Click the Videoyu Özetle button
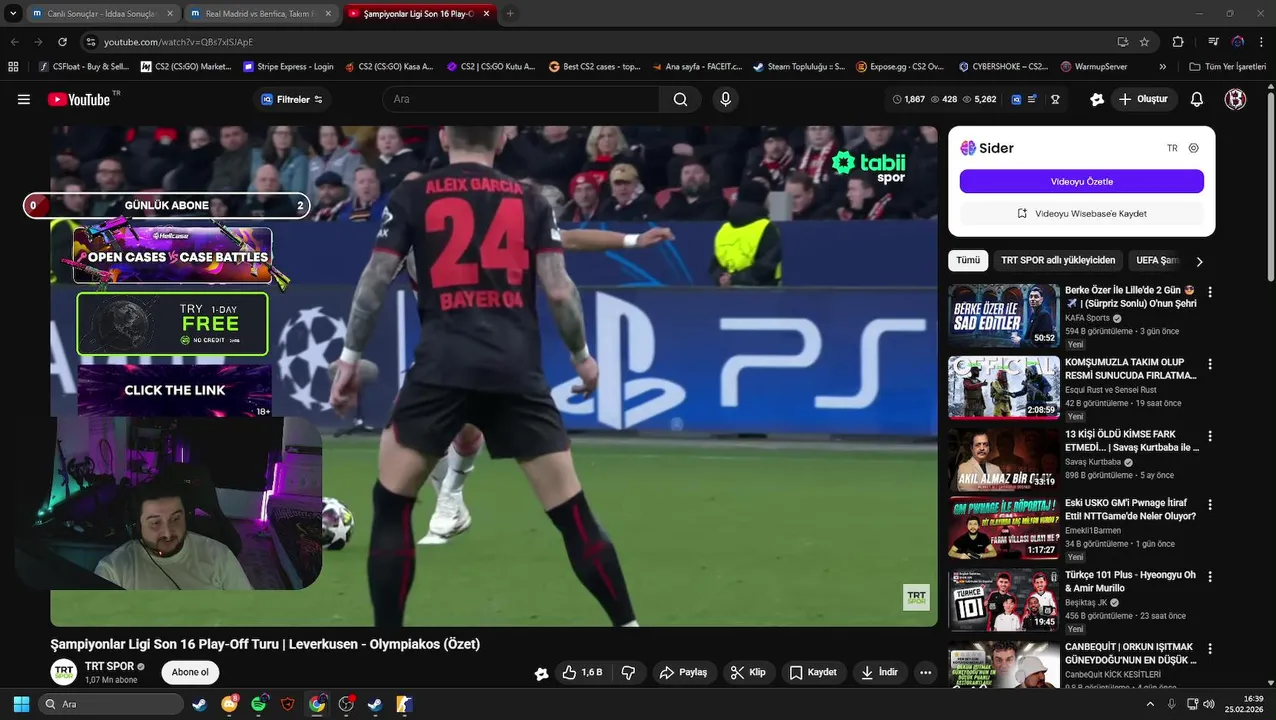 click(x=1082, y=181)
